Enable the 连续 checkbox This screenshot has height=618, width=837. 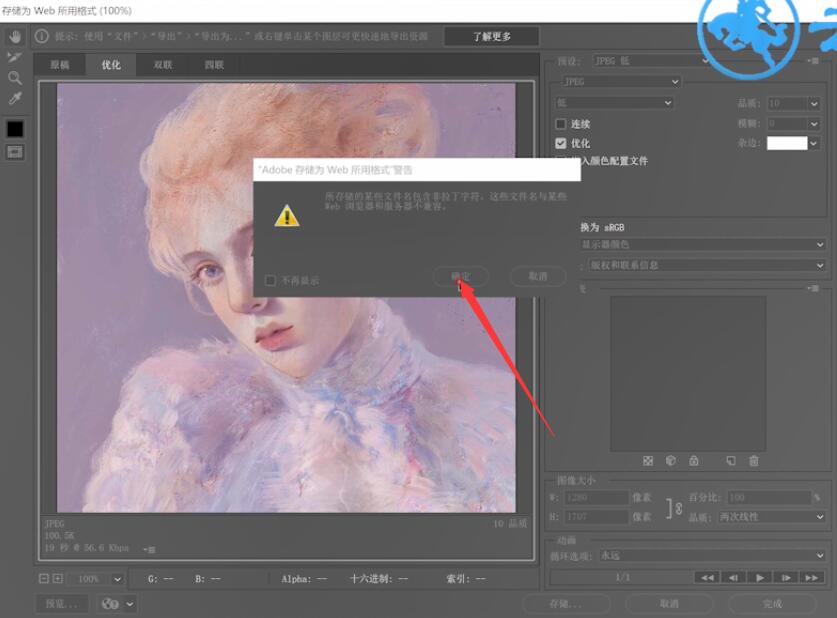click(x=560, y=124)
